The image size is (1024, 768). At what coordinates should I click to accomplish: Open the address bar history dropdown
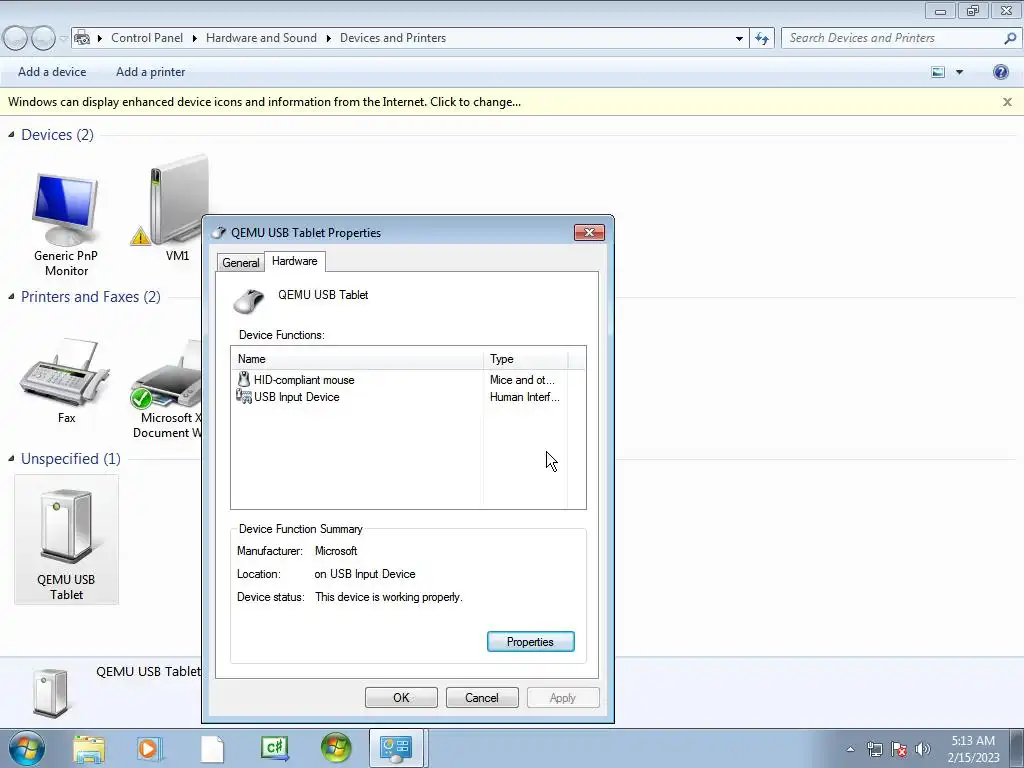(739, 39)
